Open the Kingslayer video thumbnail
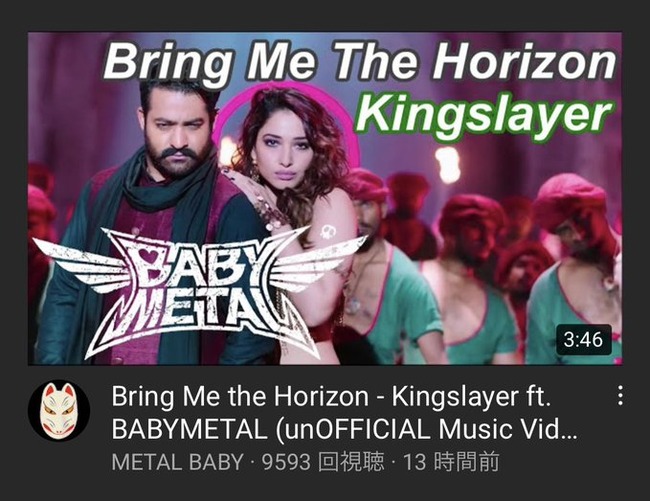Image resolution: width=650 pixels, height=501 pixels. pos(325,198)
